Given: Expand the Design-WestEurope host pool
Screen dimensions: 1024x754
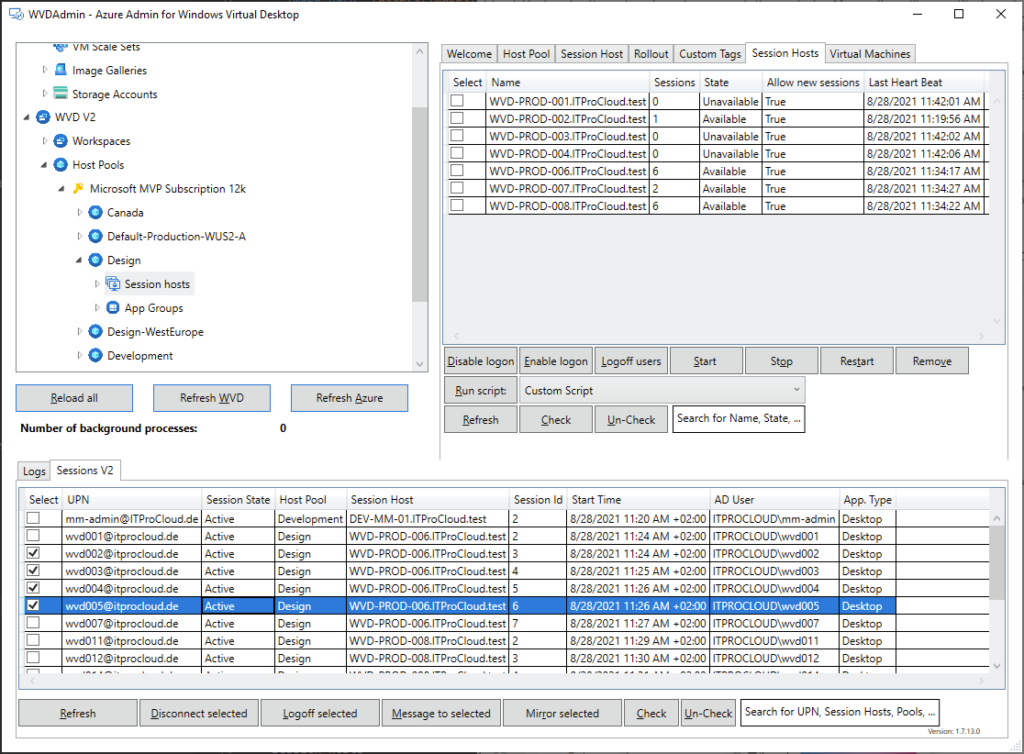Looking at the screenshot, I should pos(81,332).
